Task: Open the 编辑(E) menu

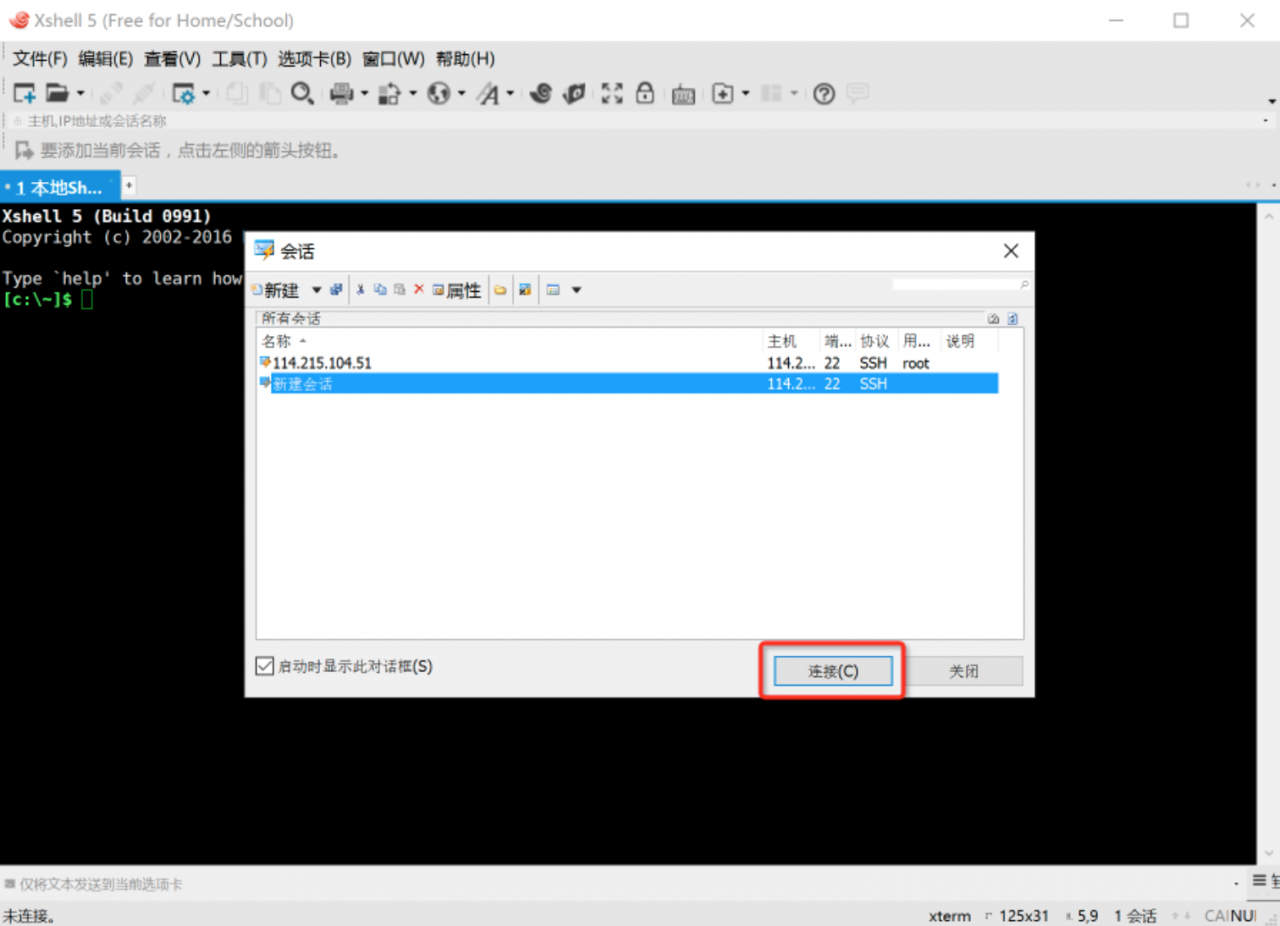Action: point(106,59)
